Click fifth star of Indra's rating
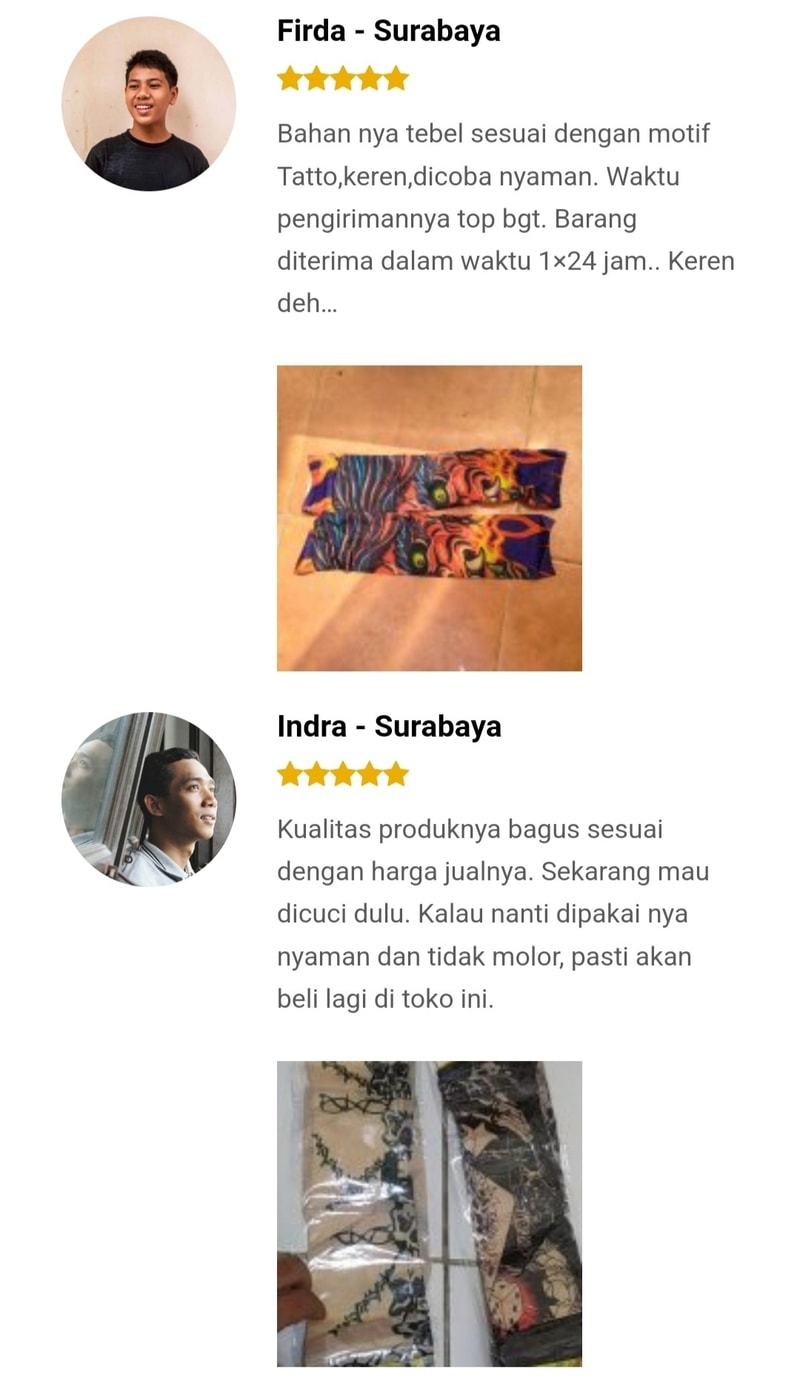Screen dimensions: 800x1378 tap(396, 774)
